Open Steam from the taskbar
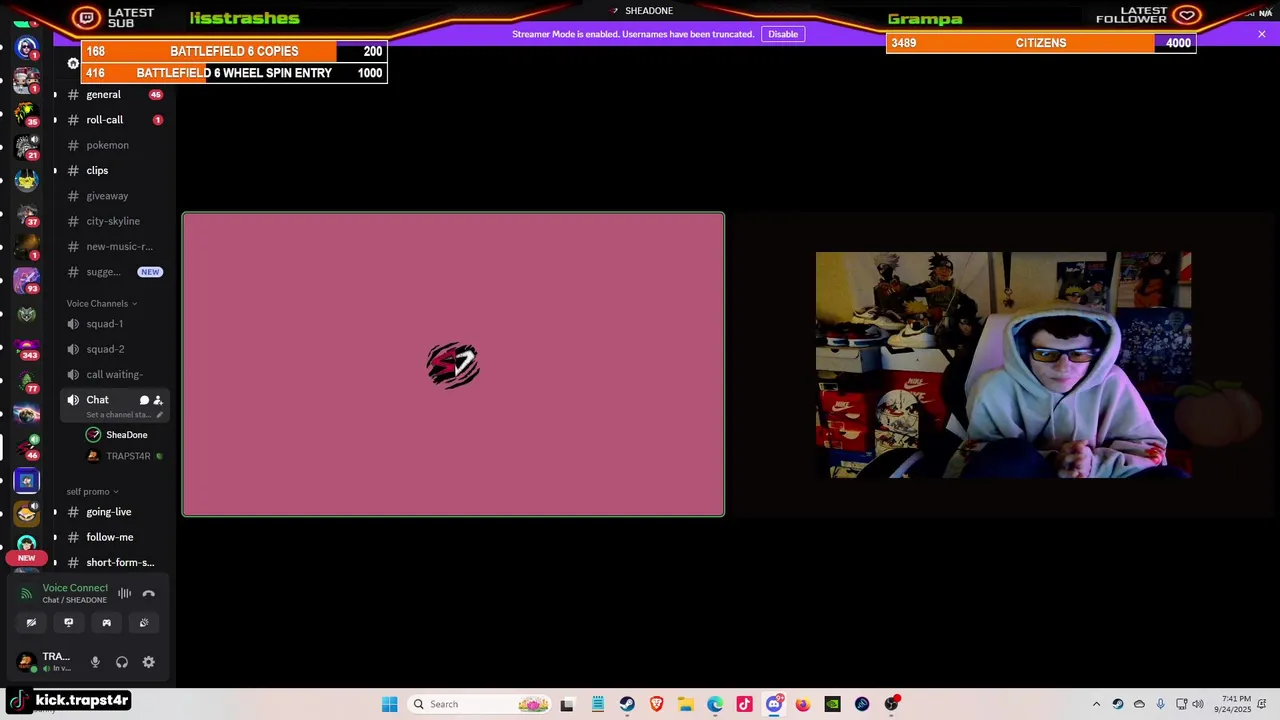The width and height of the screenshot is (1280, 720). (627, 704)
